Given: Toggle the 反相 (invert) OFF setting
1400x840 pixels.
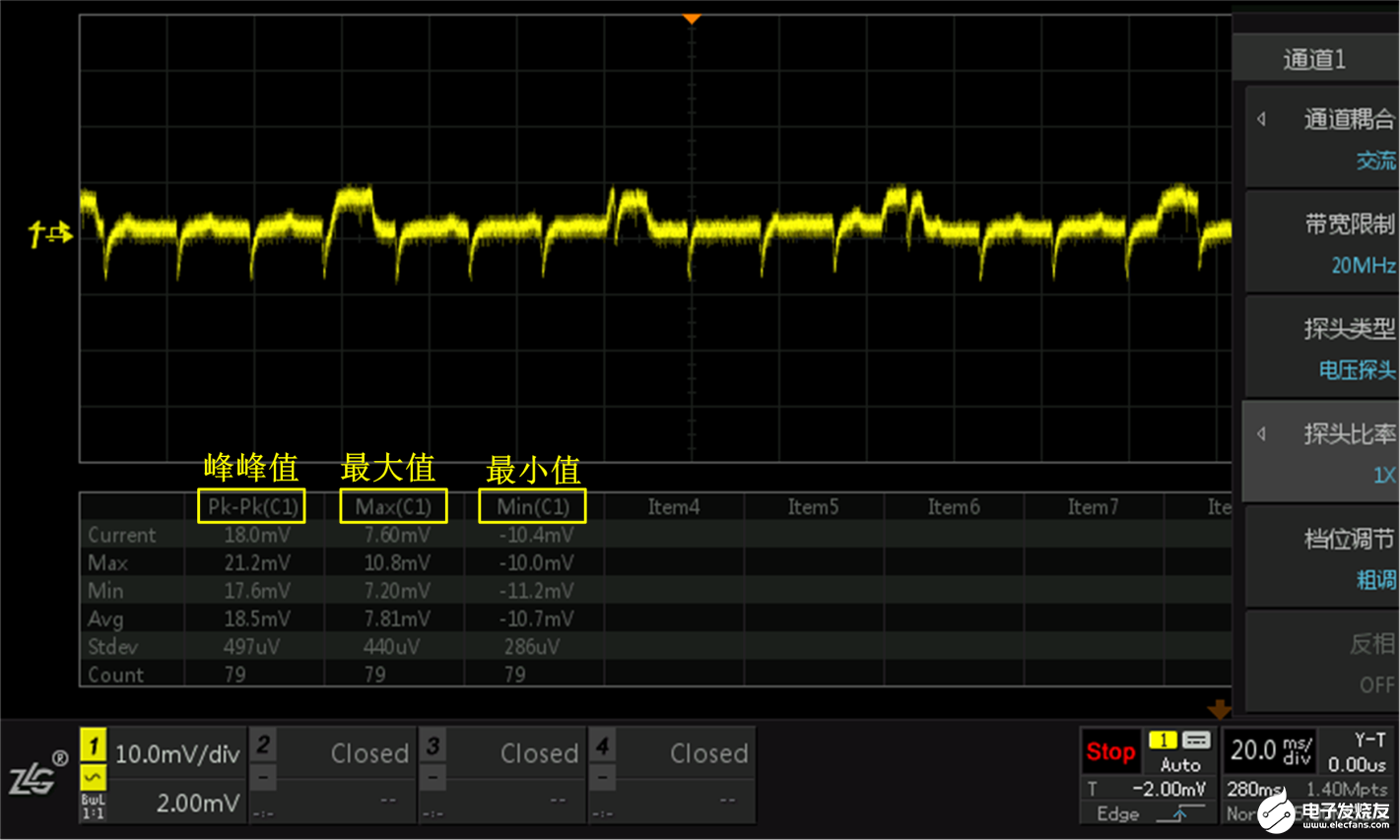Looking at the screenshot, I should [x=1322, y=663].
